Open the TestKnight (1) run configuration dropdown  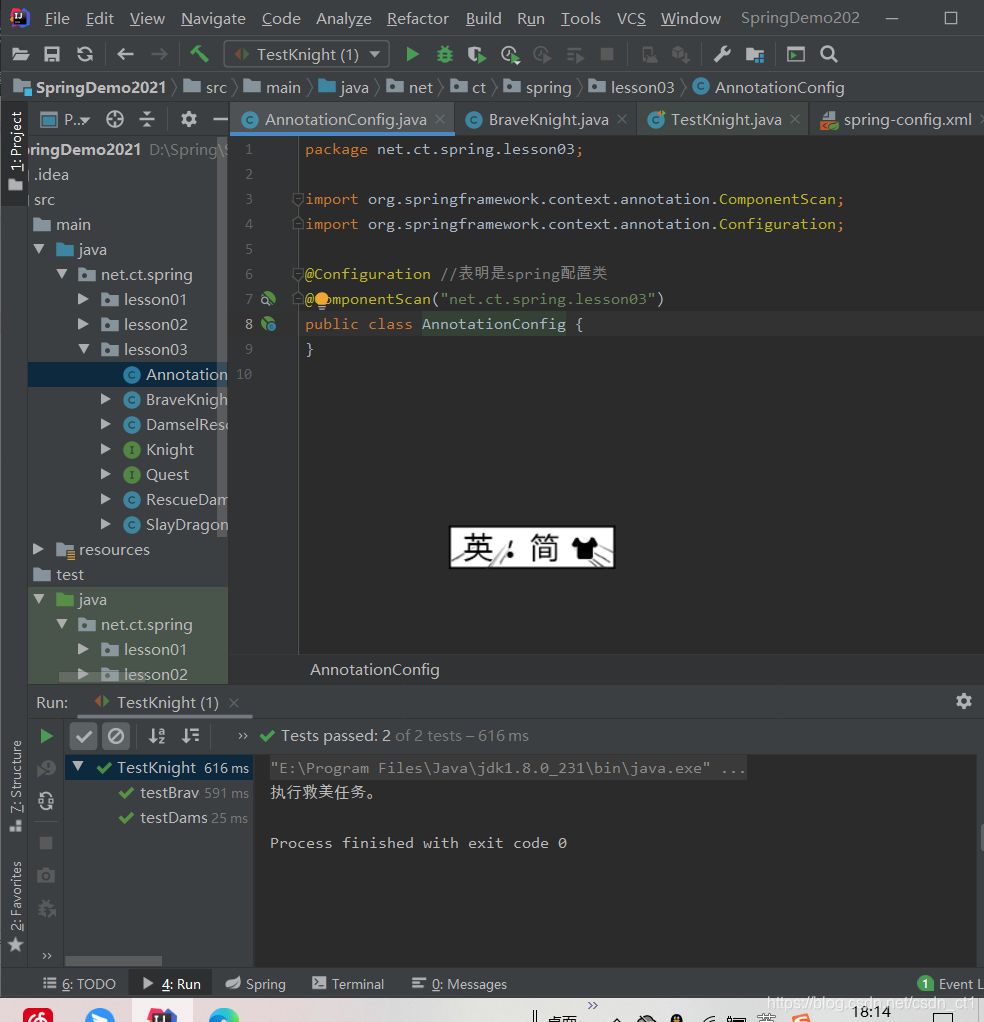click(x=306, y=54)
